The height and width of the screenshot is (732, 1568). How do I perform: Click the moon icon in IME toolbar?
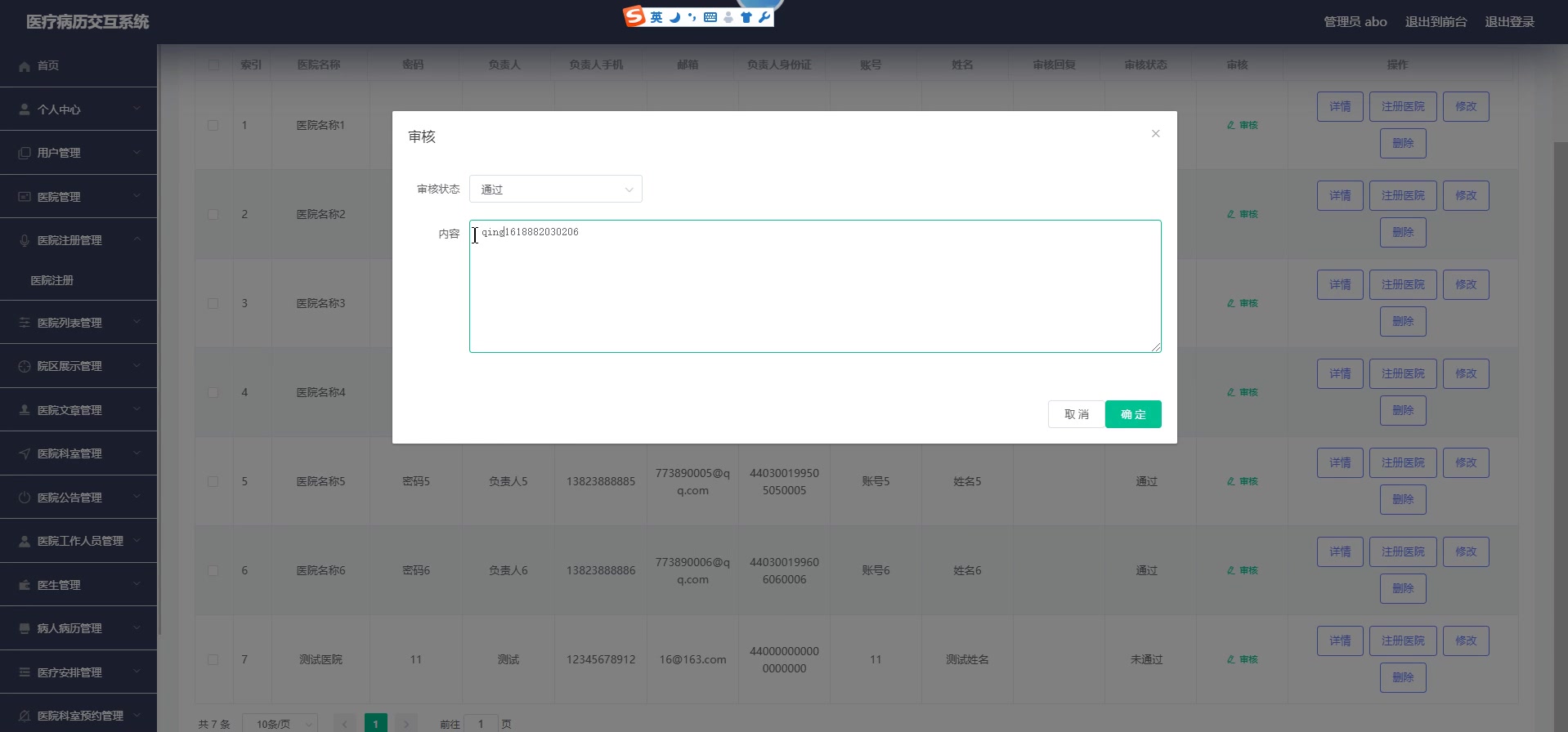pyautogui.click(x=674, y=17)
